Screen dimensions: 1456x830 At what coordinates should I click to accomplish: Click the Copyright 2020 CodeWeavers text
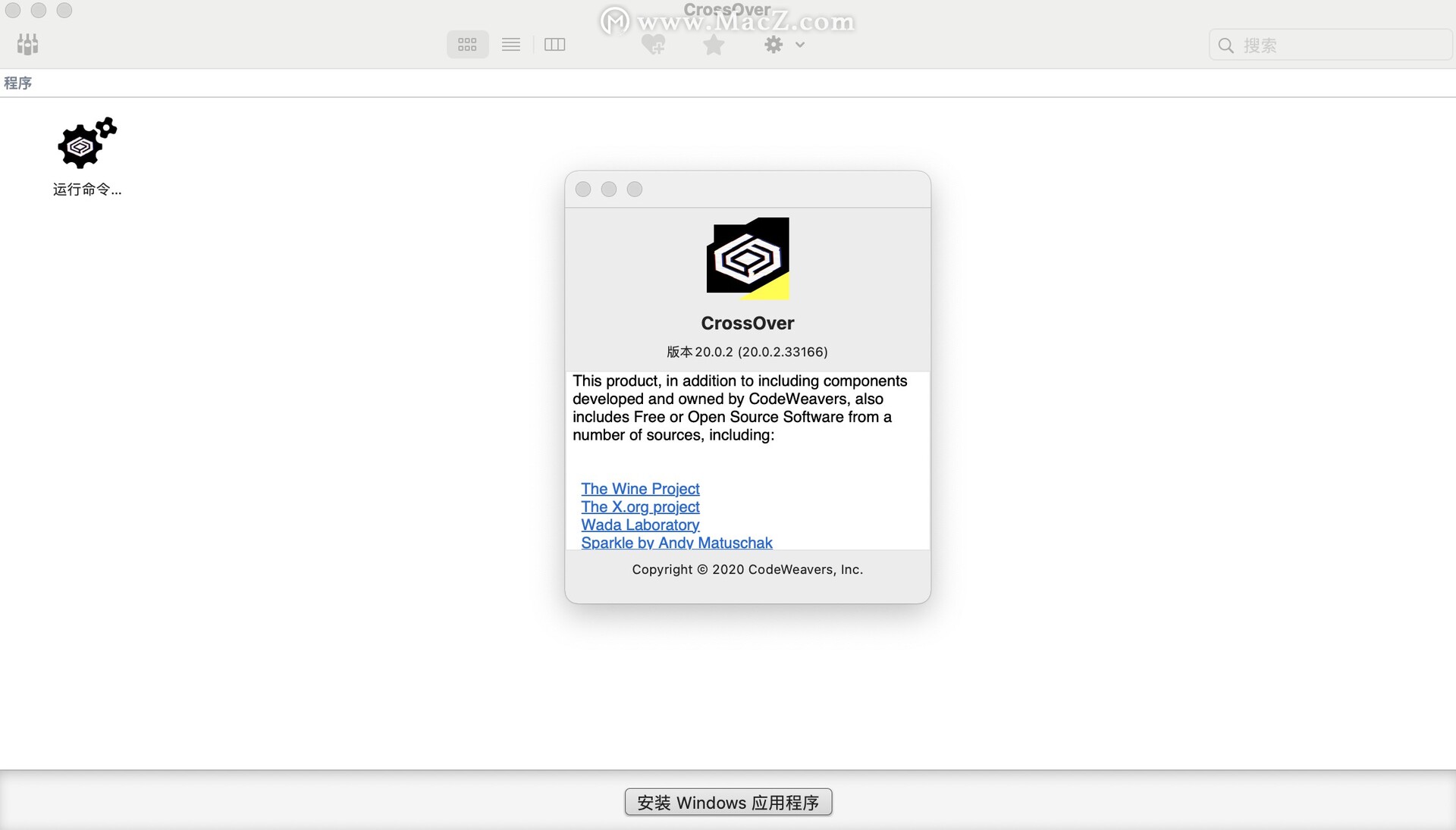[x=747, y=569]
